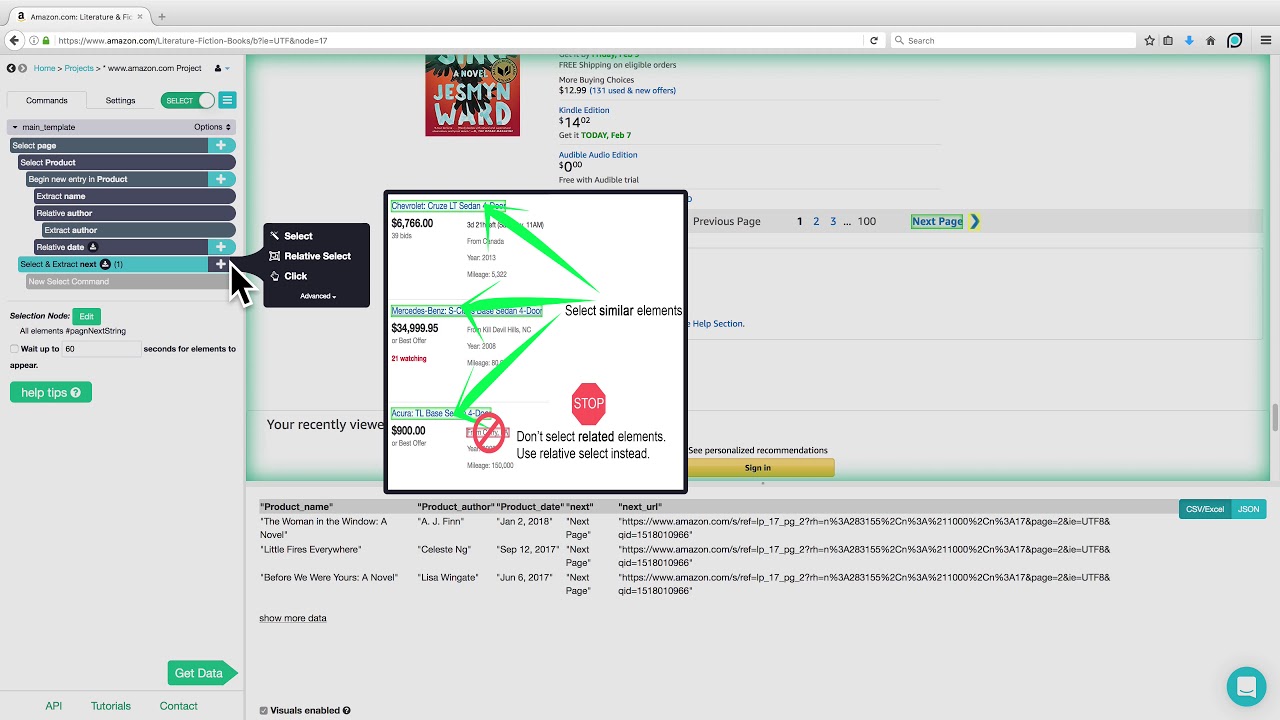Choose Click from the command popup
This screenshot has width=1280, height=720.
click(295, 276)
